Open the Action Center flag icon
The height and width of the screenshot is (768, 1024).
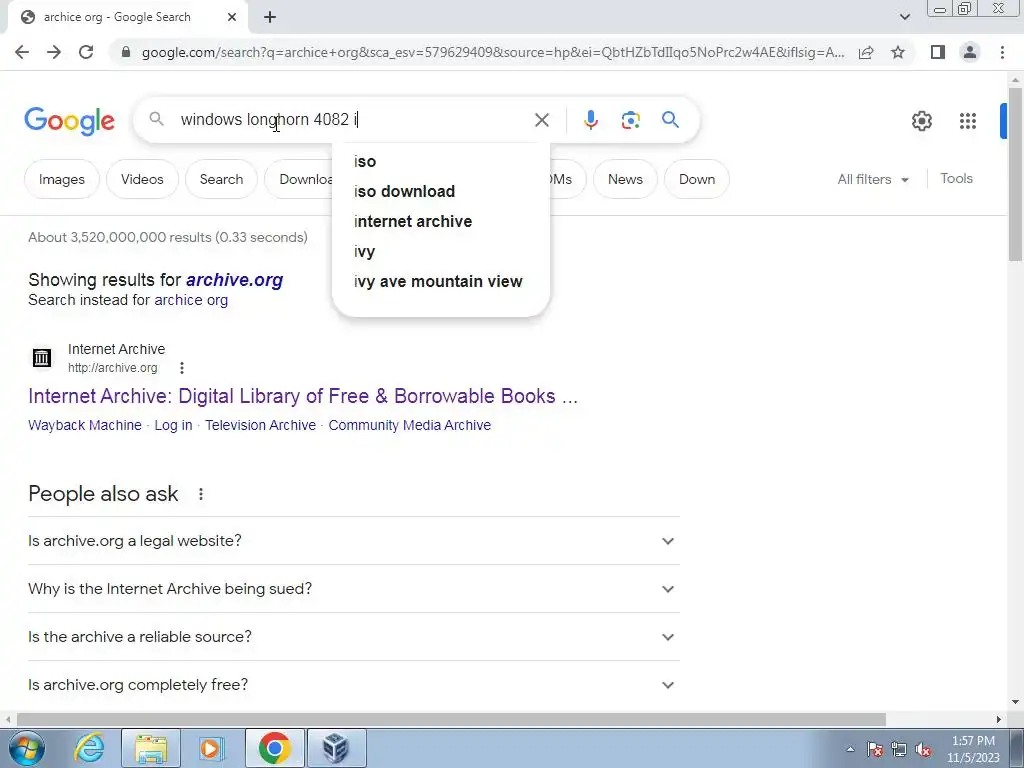pyautogui.click(x=875, y=749)
